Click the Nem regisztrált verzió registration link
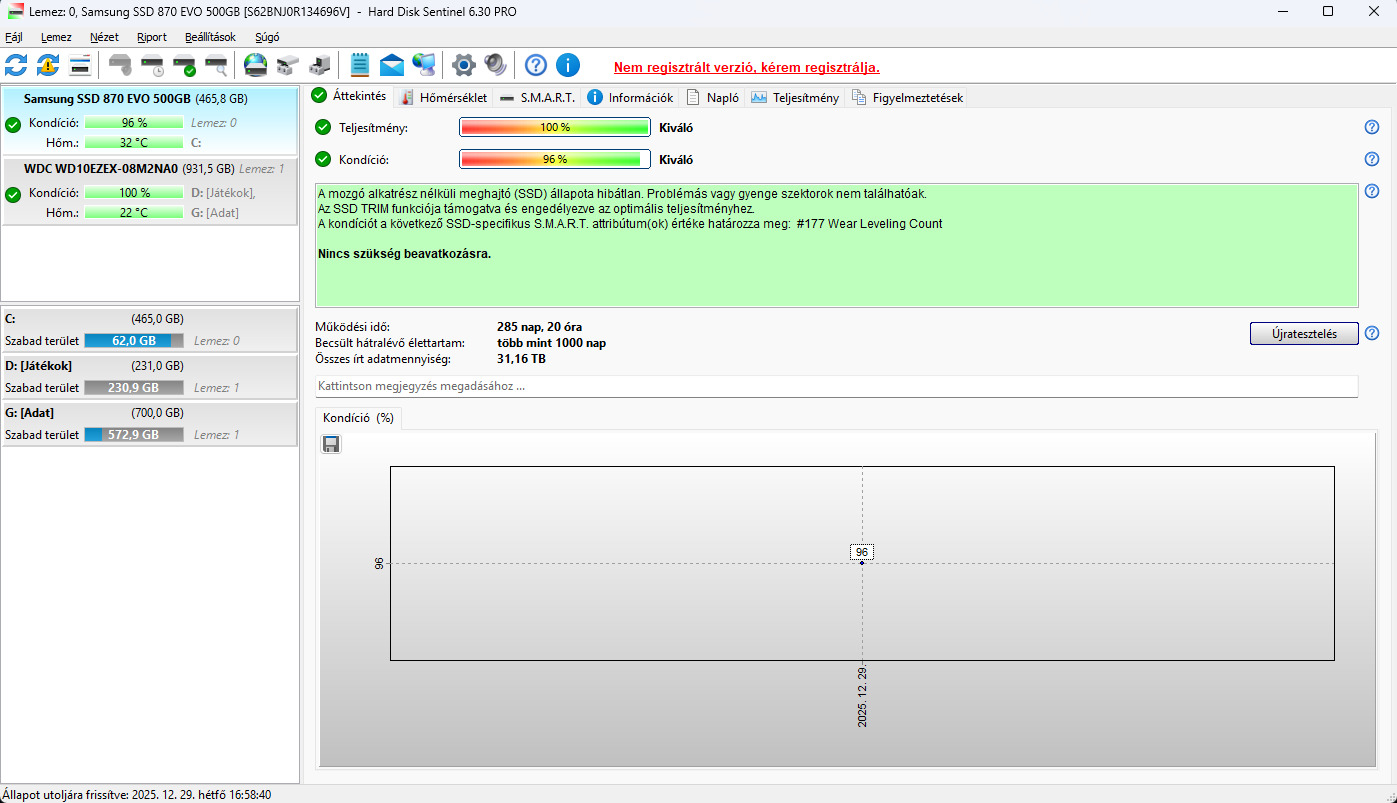Viewport: 1397px width, 803px height. pos(747,67)
